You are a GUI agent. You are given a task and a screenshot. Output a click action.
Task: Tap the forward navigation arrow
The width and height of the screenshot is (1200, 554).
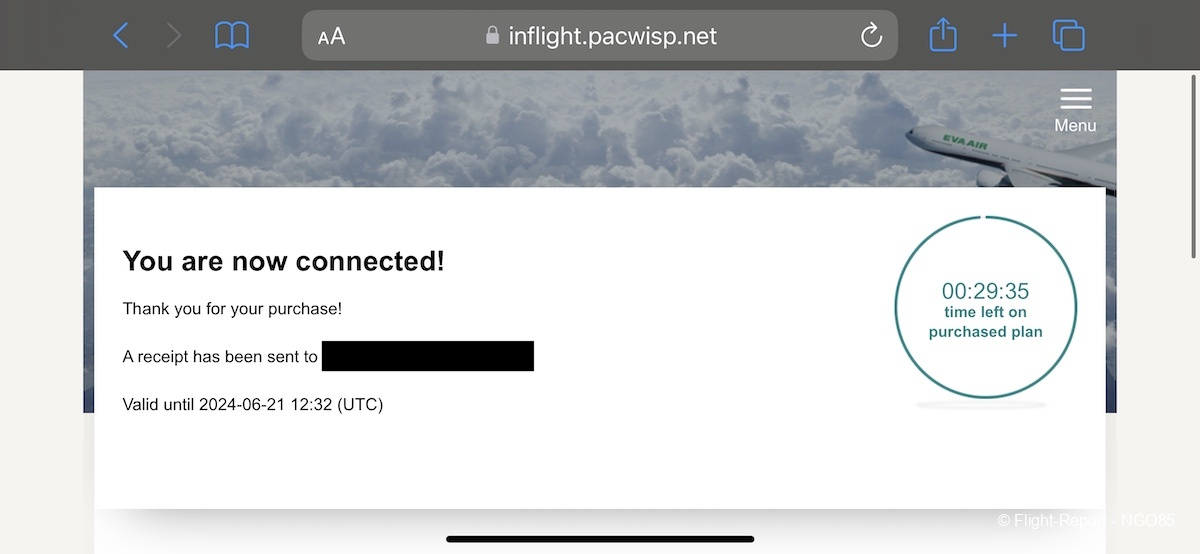click(x=174, y=36)
